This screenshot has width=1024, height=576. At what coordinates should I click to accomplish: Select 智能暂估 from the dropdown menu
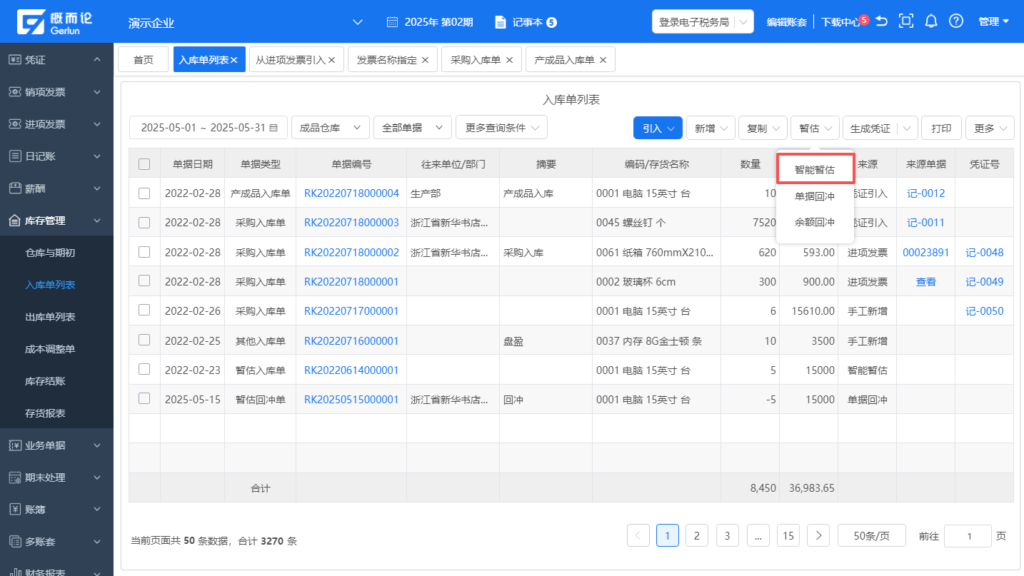pos(815,169)
